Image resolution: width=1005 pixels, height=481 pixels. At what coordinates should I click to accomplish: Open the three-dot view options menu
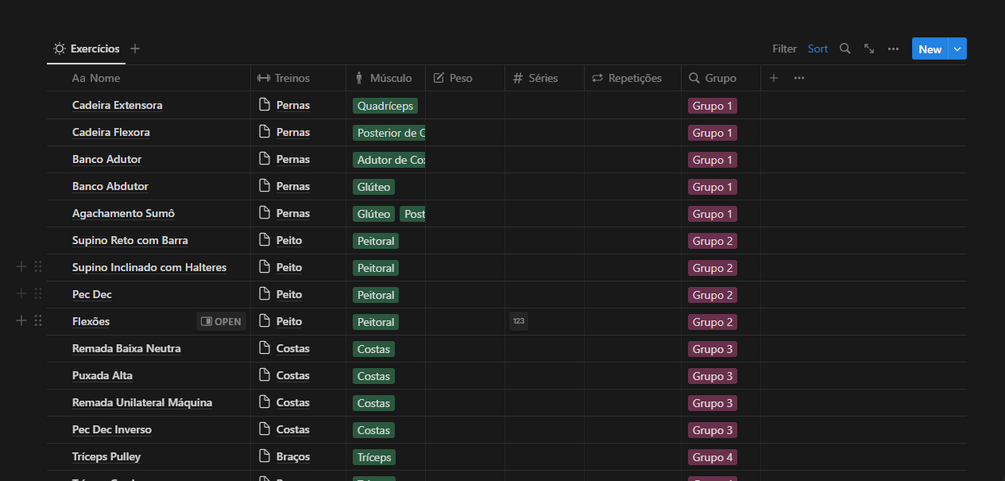(x=893, y=49)
